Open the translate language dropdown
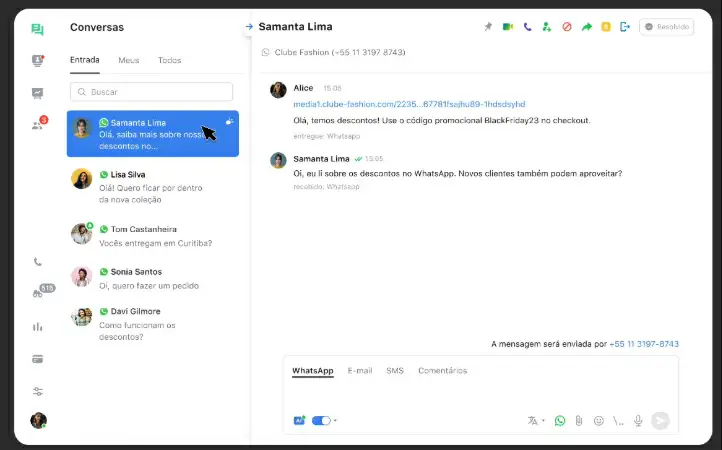This screenshot has width=722, height=450. click(x=536, y=421)
